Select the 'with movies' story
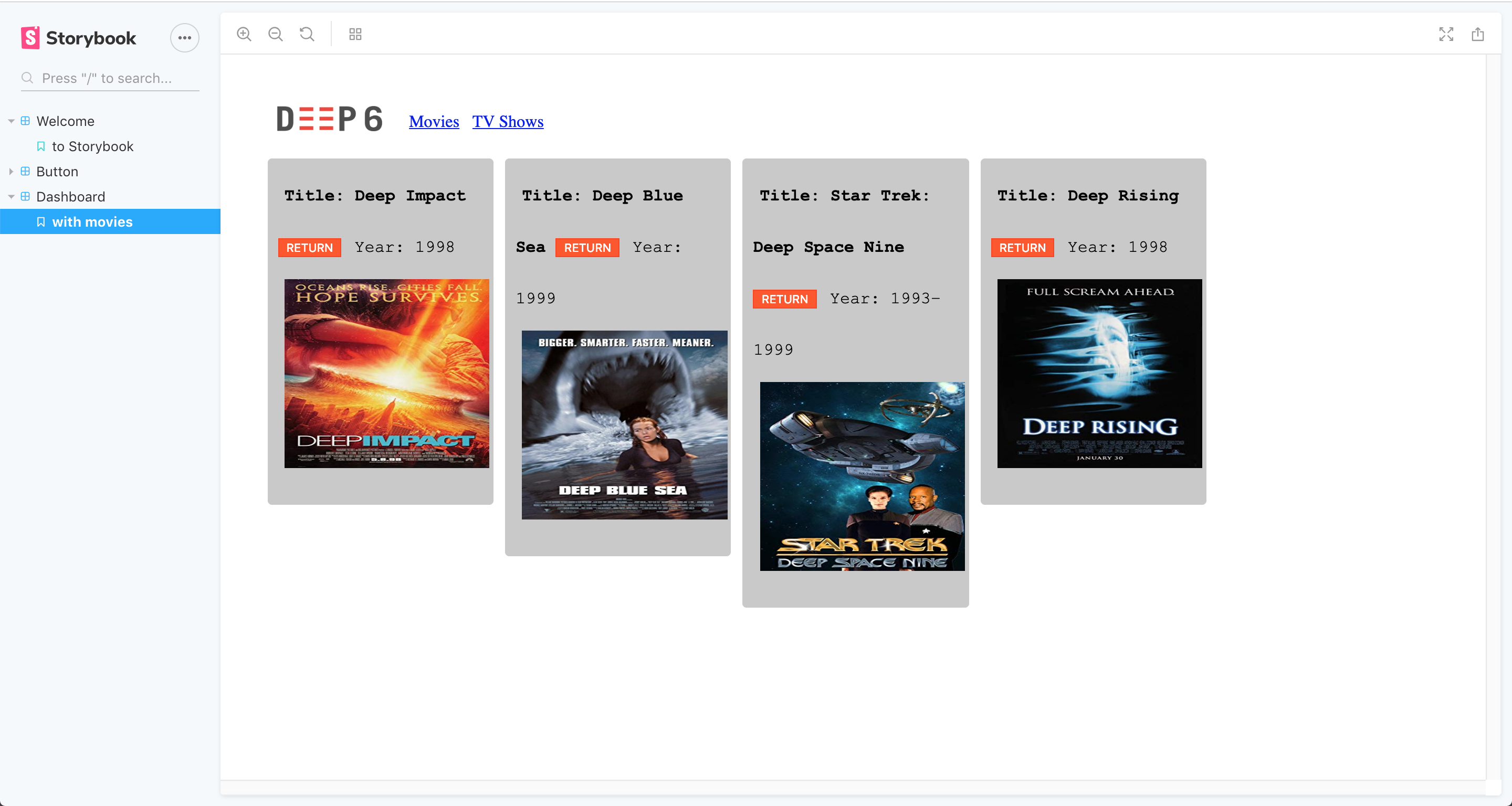1512x806 pixels. pos(92,222)
